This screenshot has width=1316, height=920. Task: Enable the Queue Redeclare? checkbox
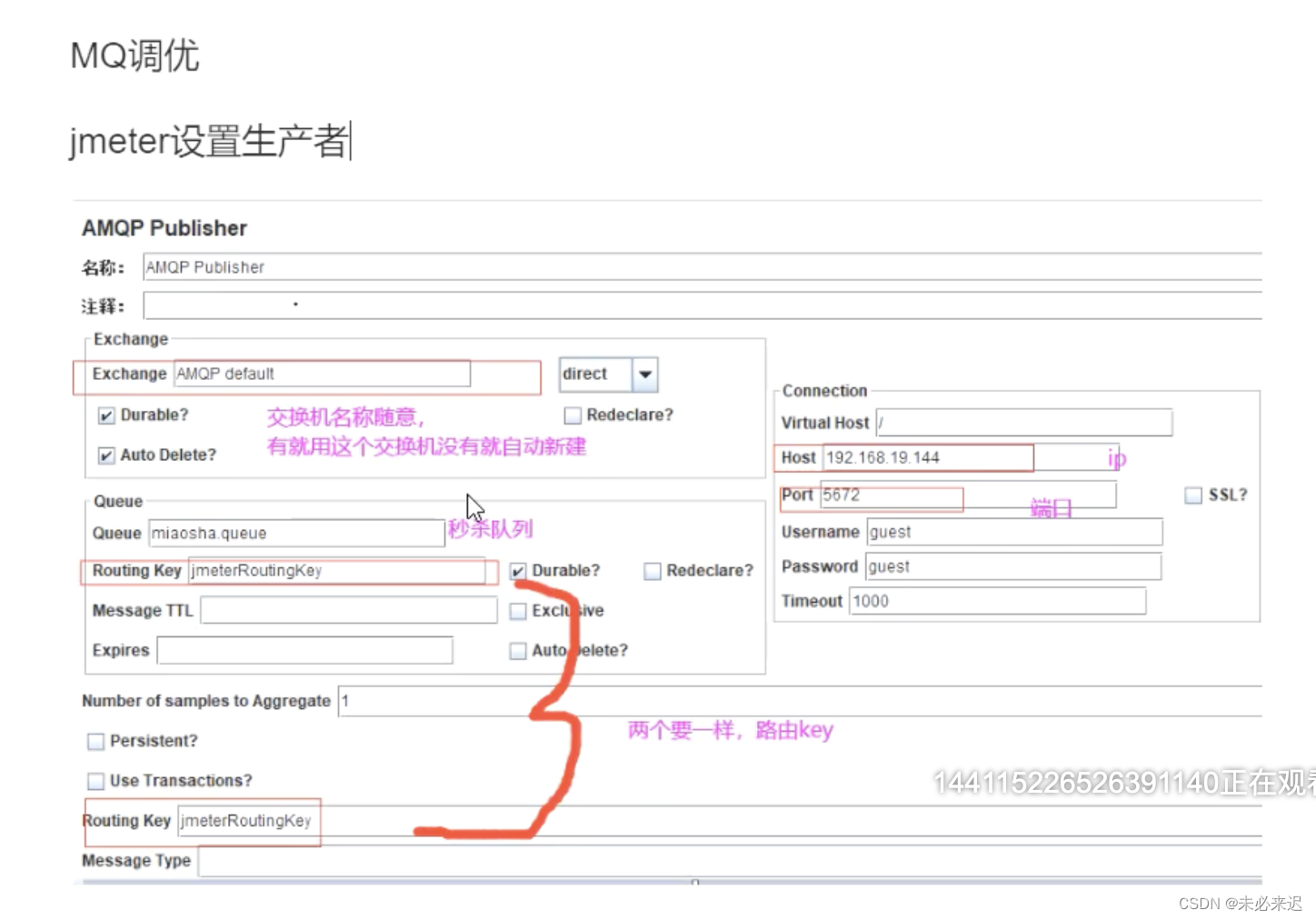click(x=653, y=571)
